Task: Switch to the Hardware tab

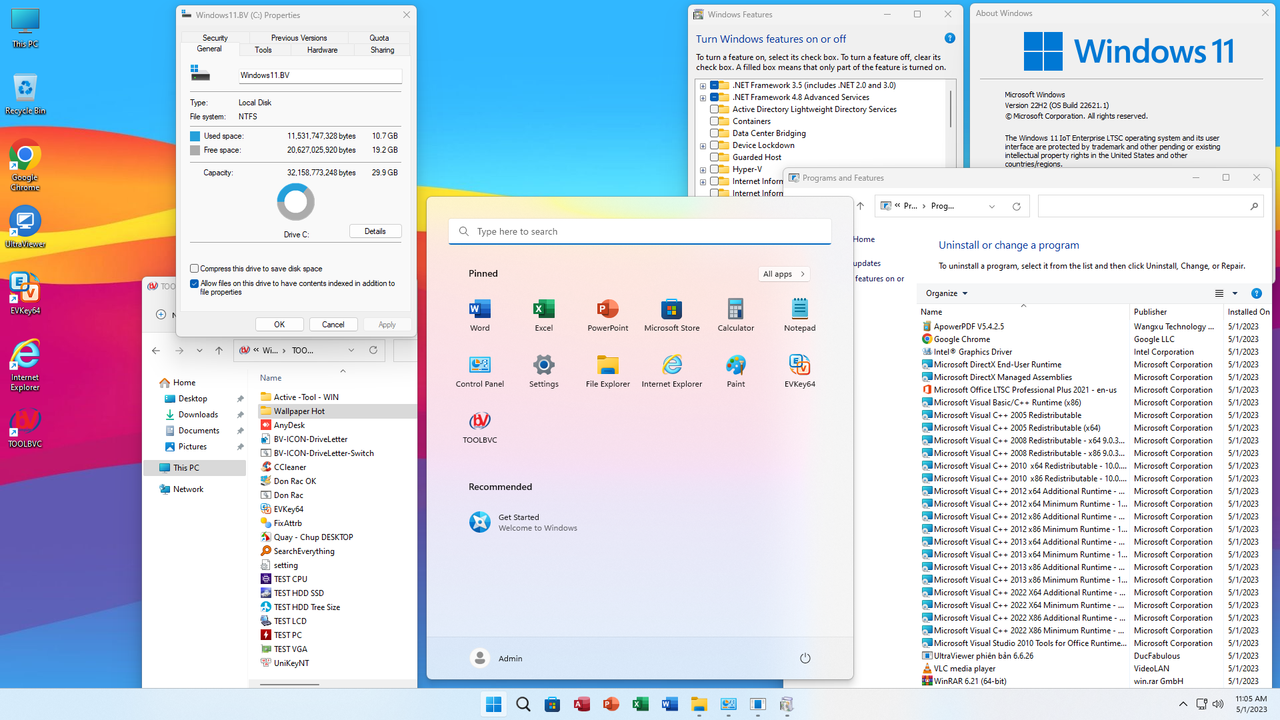Action: (x=322, y=50)
